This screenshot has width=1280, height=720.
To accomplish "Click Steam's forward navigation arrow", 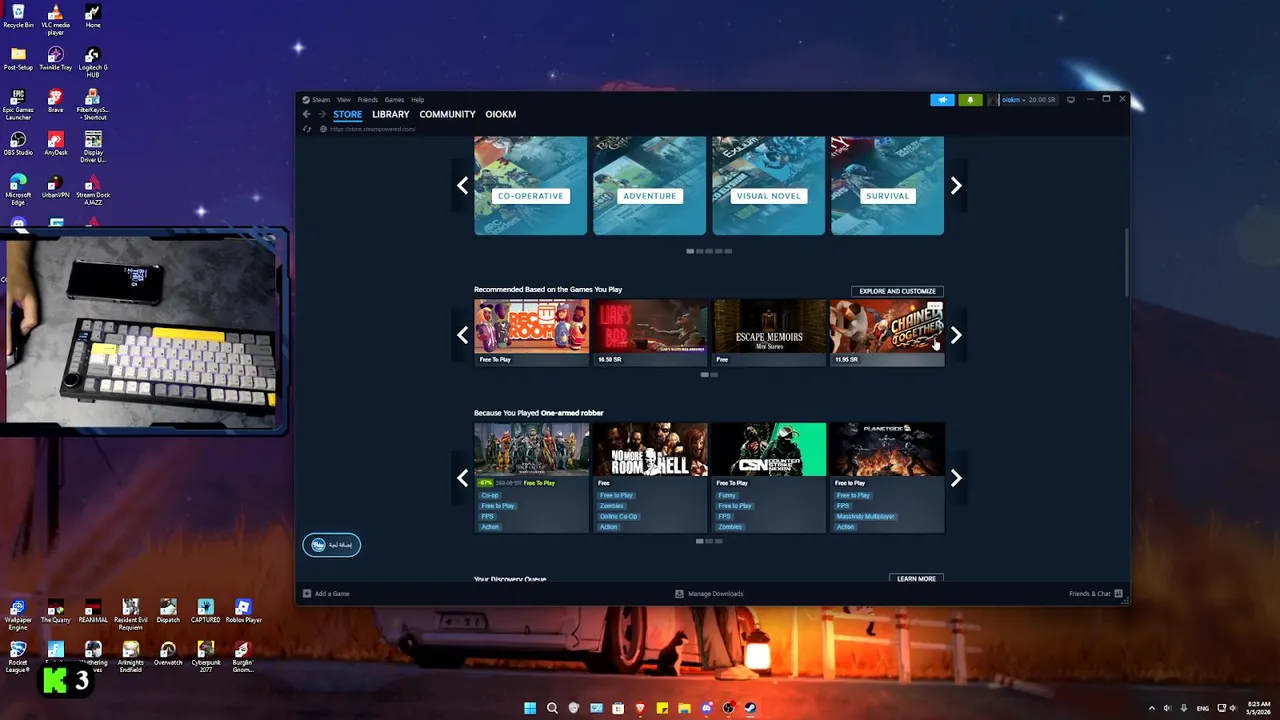I will pyautogui.click(x=322, y=114).
